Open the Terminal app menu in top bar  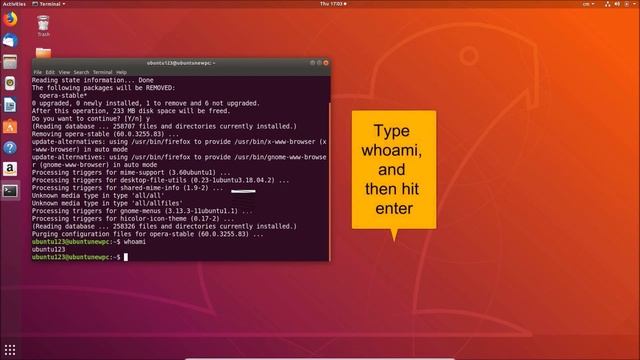49,4
